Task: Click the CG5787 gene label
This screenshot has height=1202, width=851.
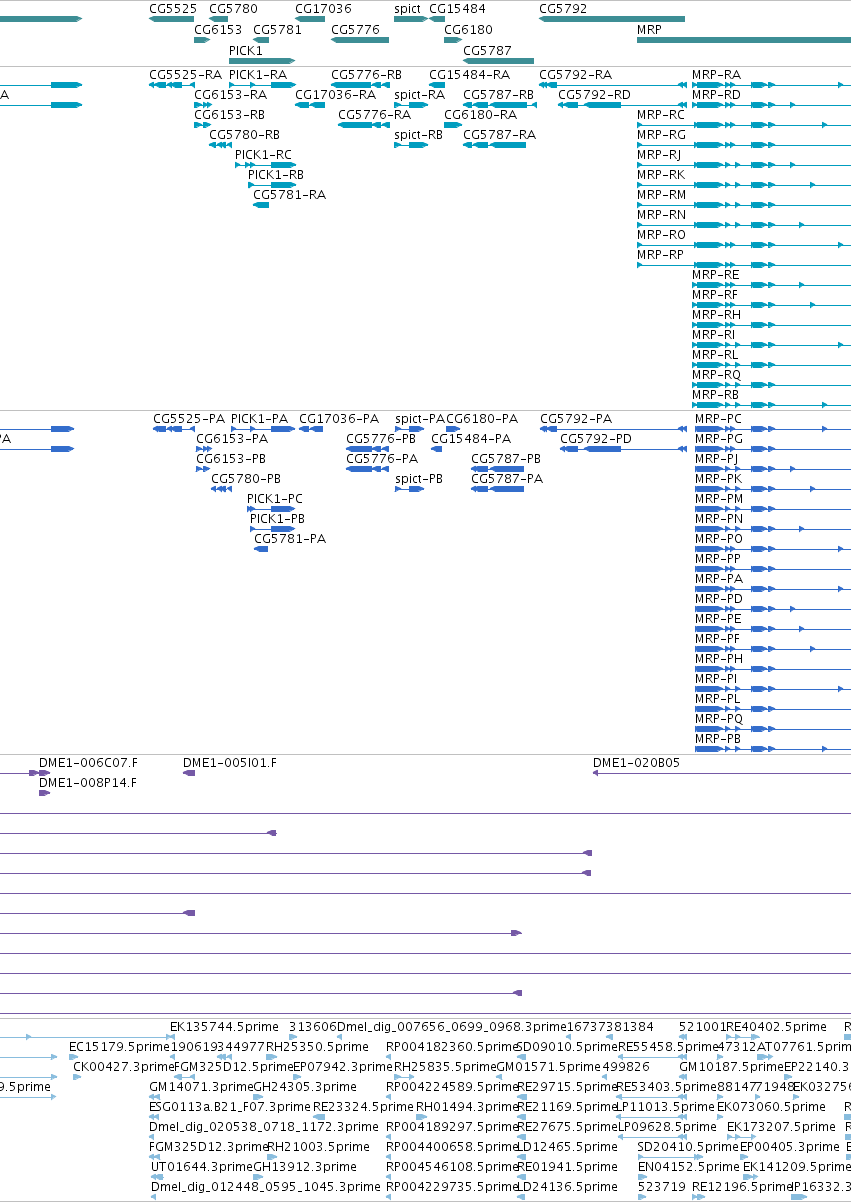Action: (x=487, y=50)
